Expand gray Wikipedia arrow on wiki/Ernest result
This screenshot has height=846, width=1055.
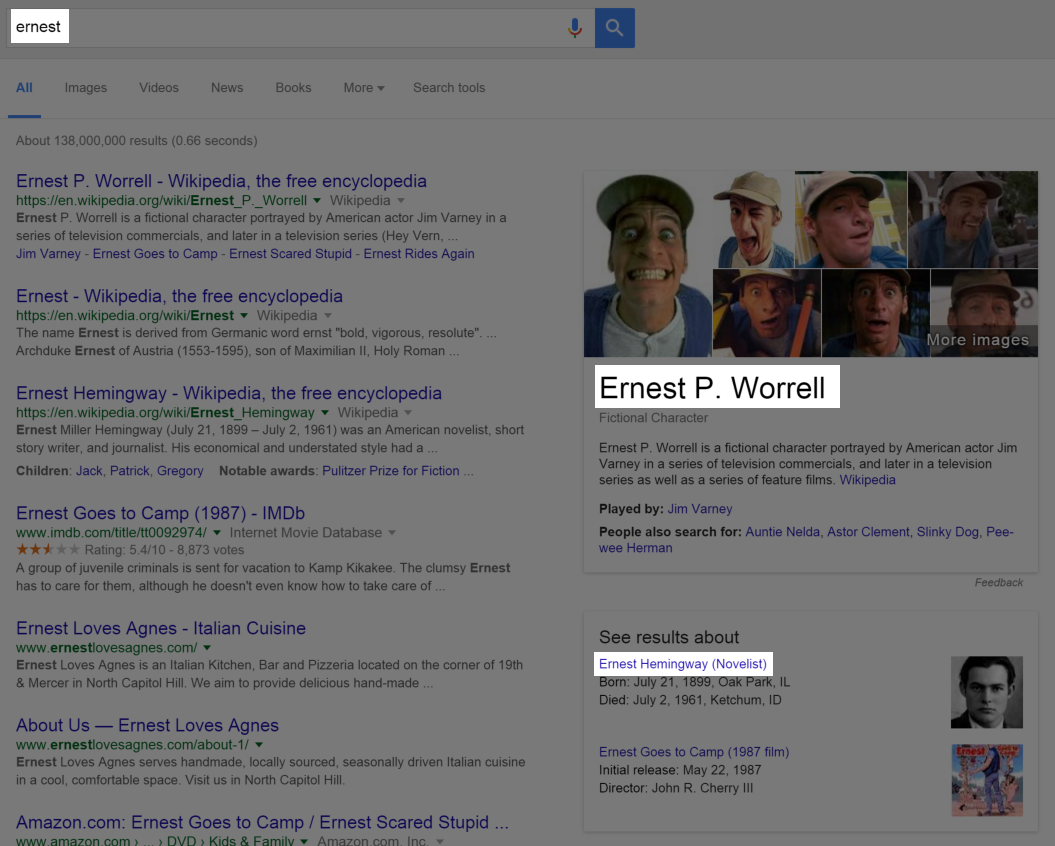pos(328,316)
